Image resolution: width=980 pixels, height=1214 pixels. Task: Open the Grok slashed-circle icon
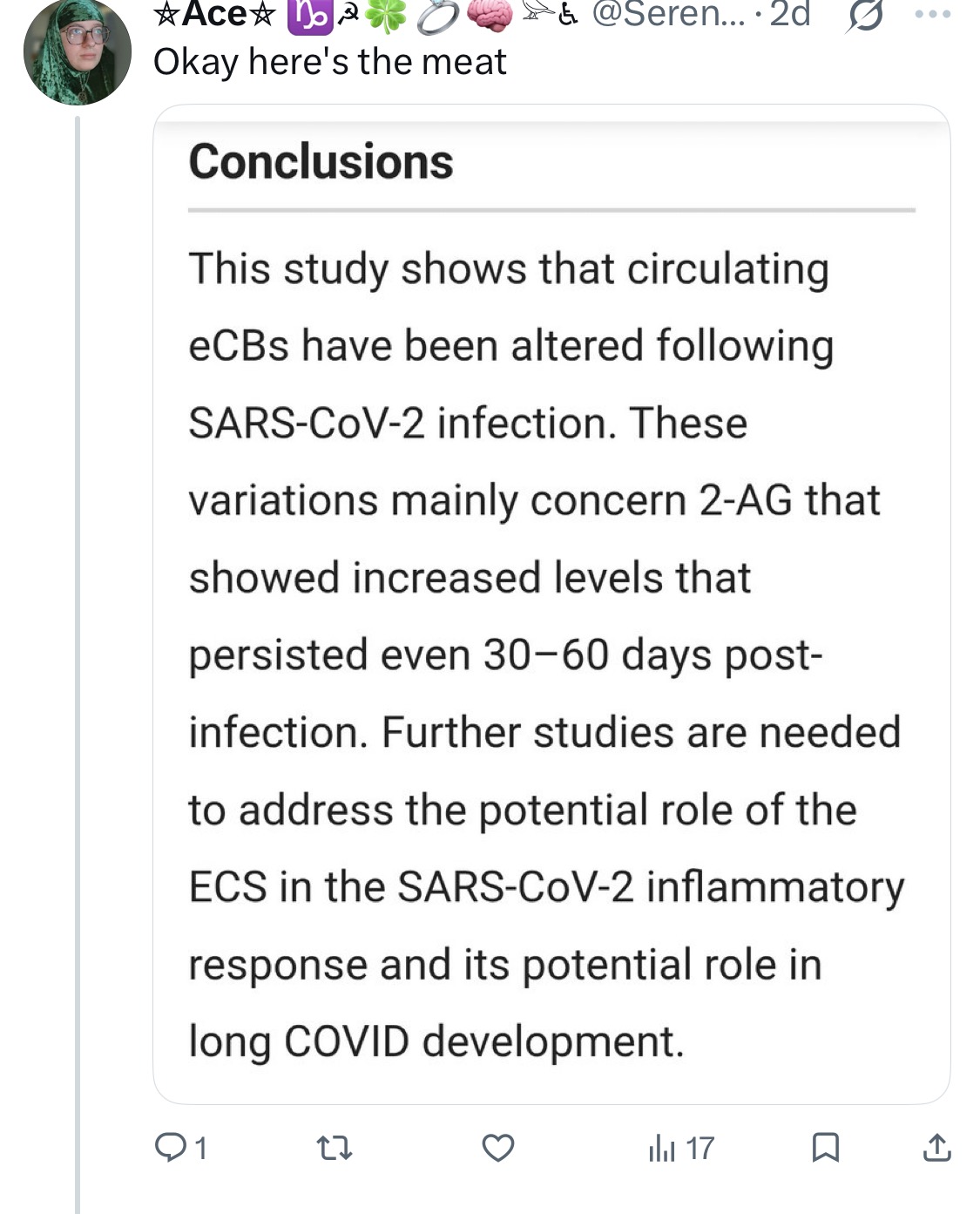(863, 16)
